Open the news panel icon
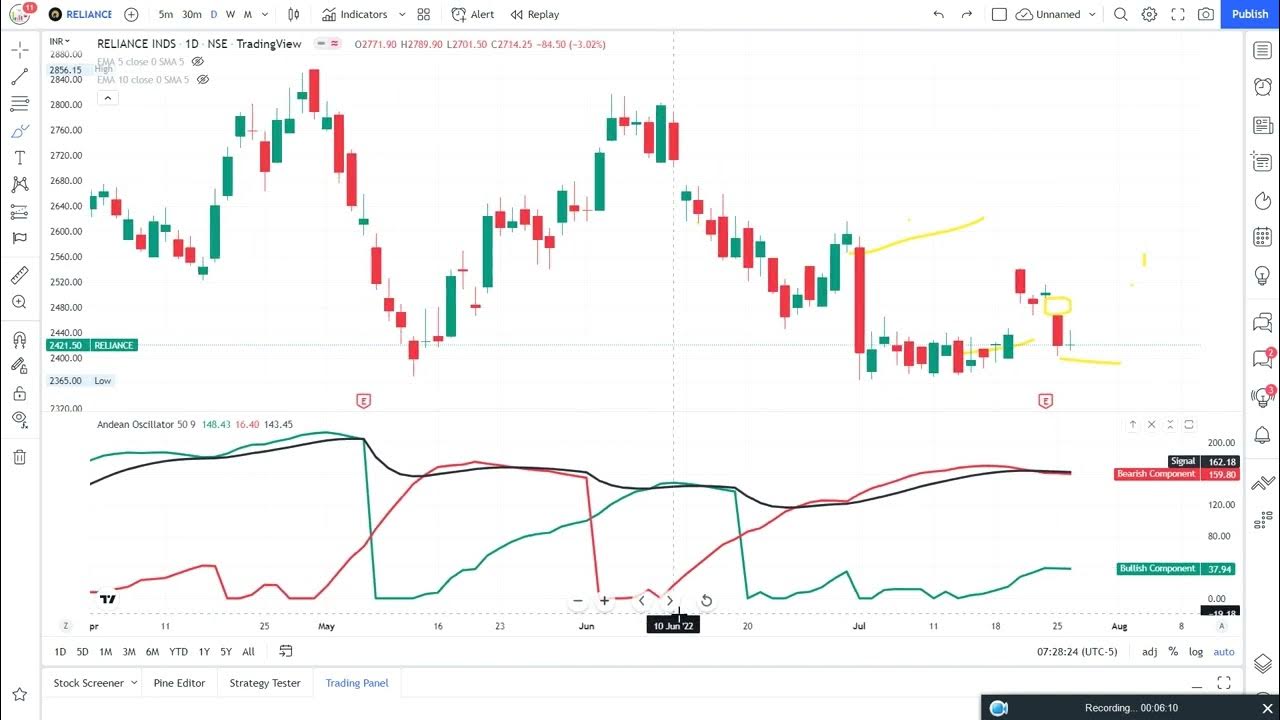1280x720 pixels. coord(1262,125)
